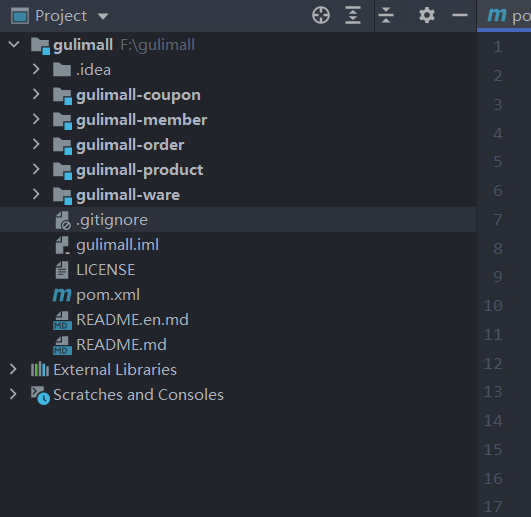Click the .idea folder icon
The image size is (531, 517).
[x=62, y=69]
